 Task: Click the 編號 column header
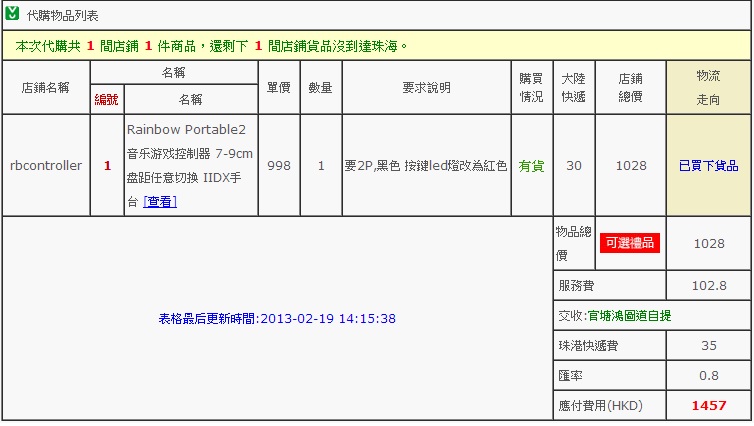click(x=106, y=100)
